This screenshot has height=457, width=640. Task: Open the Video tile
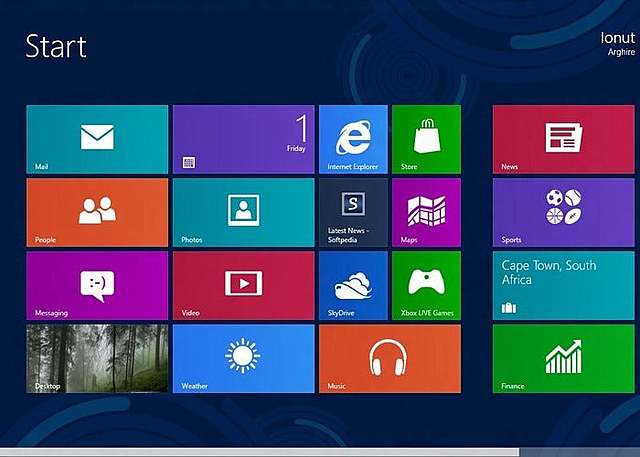coord(244,286)
